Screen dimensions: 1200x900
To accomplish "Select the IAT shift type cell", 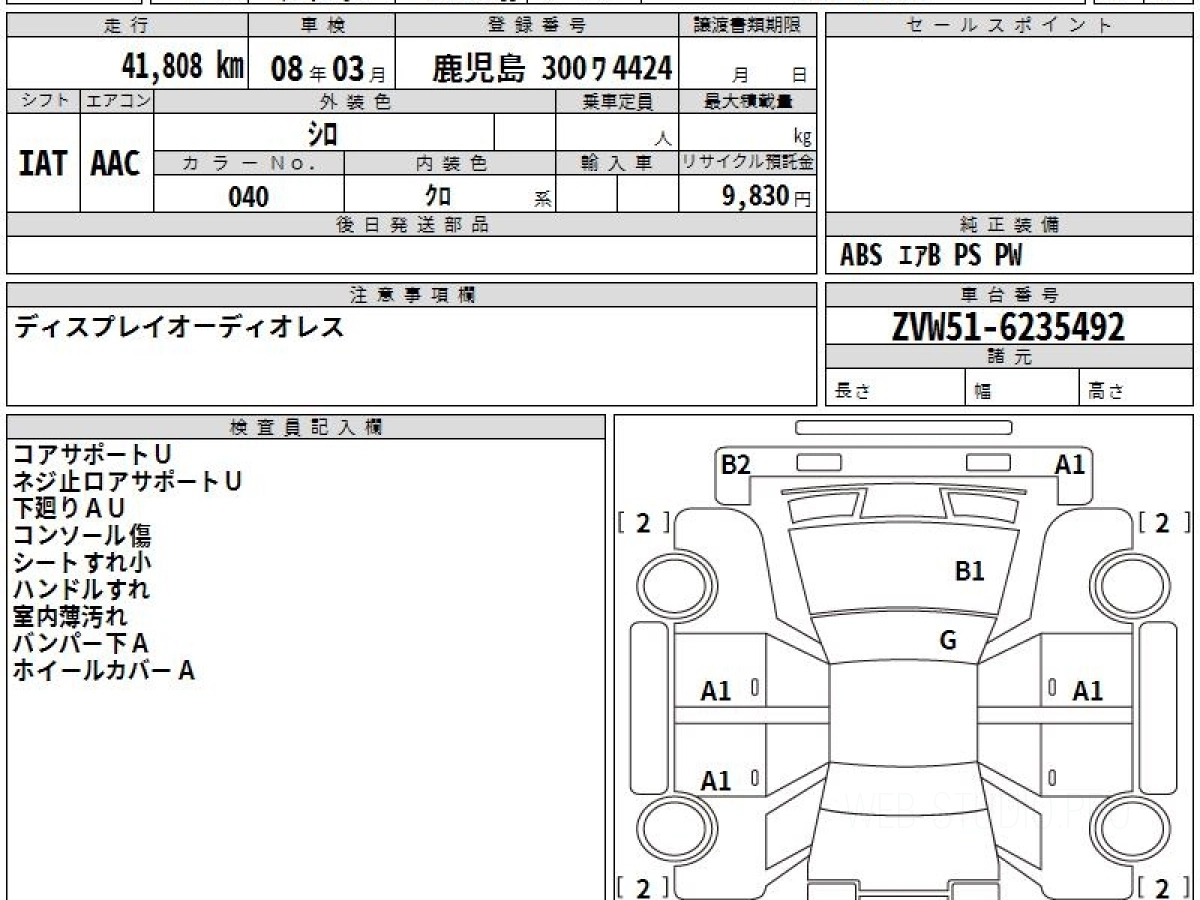I will point(43,164).
